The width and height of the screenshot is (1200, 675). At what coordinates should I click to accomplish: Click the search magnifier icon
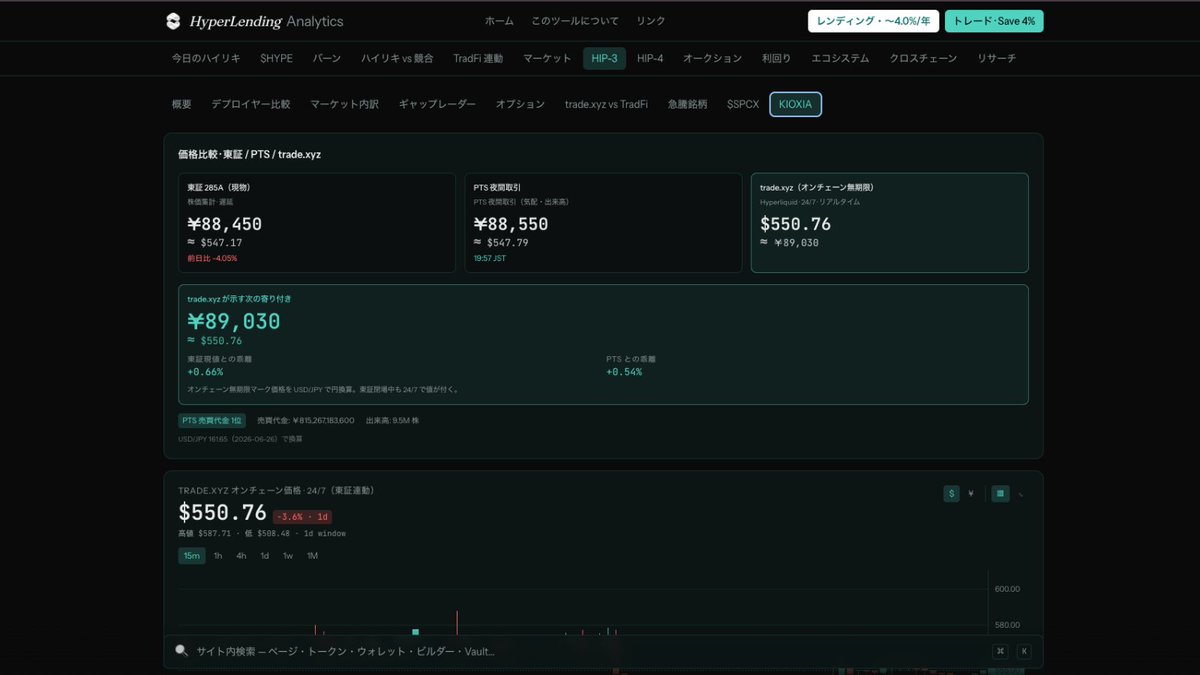(181, 650)
